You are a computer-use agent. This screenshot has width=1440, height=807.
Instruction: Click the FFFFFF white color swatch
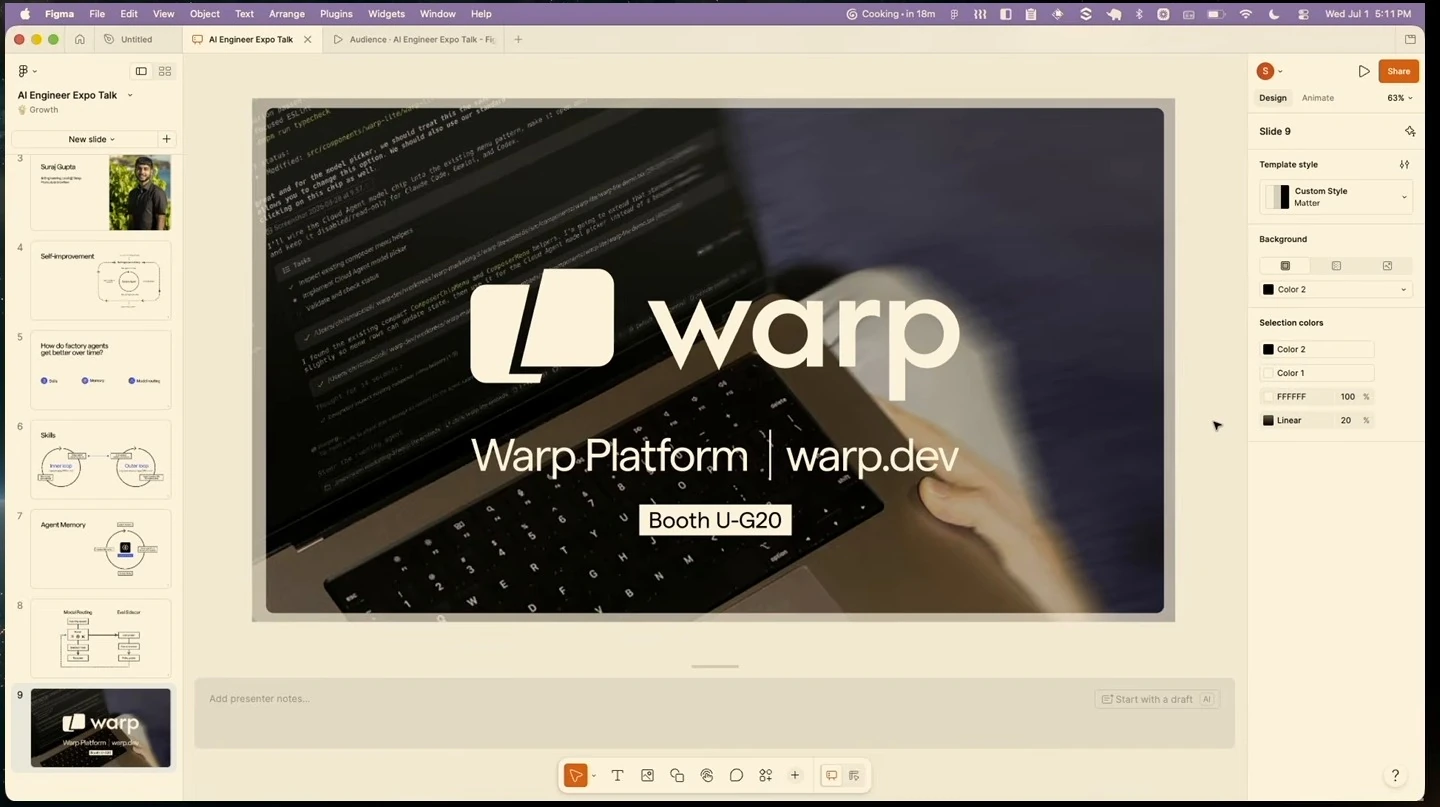[x=1268, y=397]
